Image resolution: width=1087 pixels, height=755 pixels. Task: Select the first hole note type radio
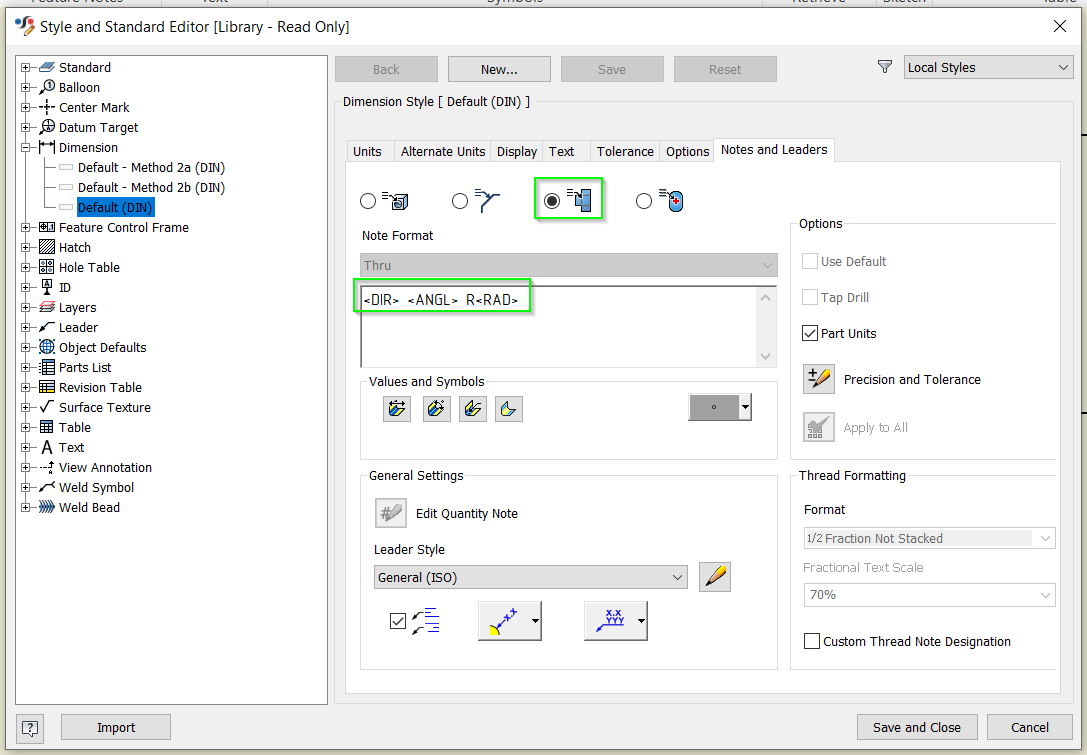click(x=368, y=201)
